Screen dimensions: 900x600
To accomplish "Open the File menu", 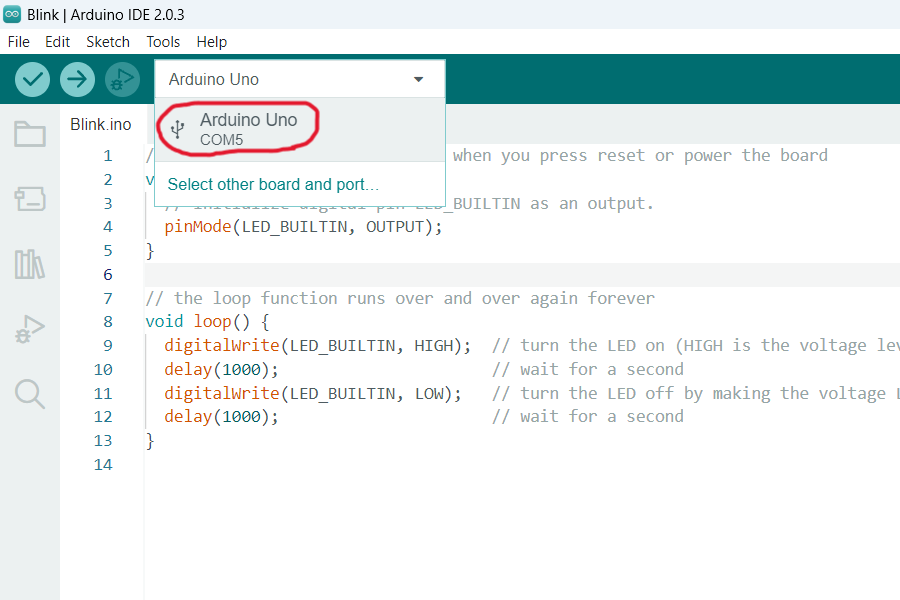I will (18, 42).
